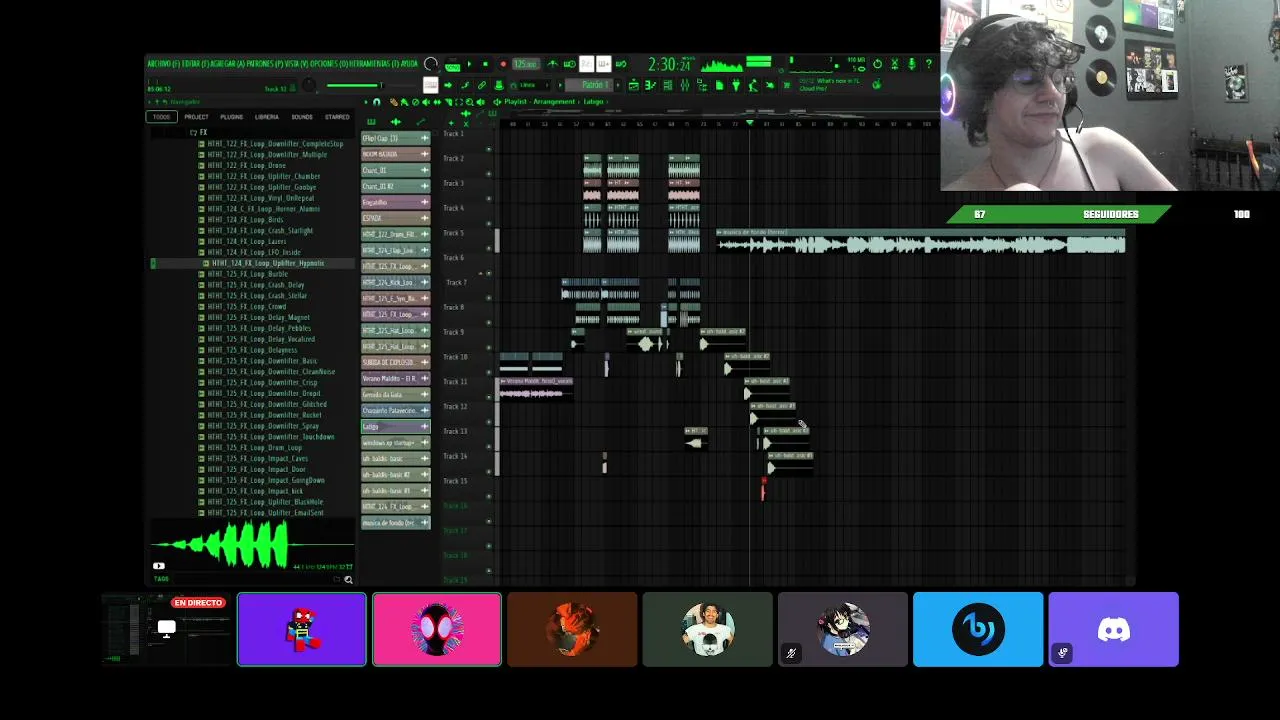Screen dimensions: 1280x720
Task: Select HTHT_122_FX_Loop_Drone sample
Action: (x=246, y=165)
